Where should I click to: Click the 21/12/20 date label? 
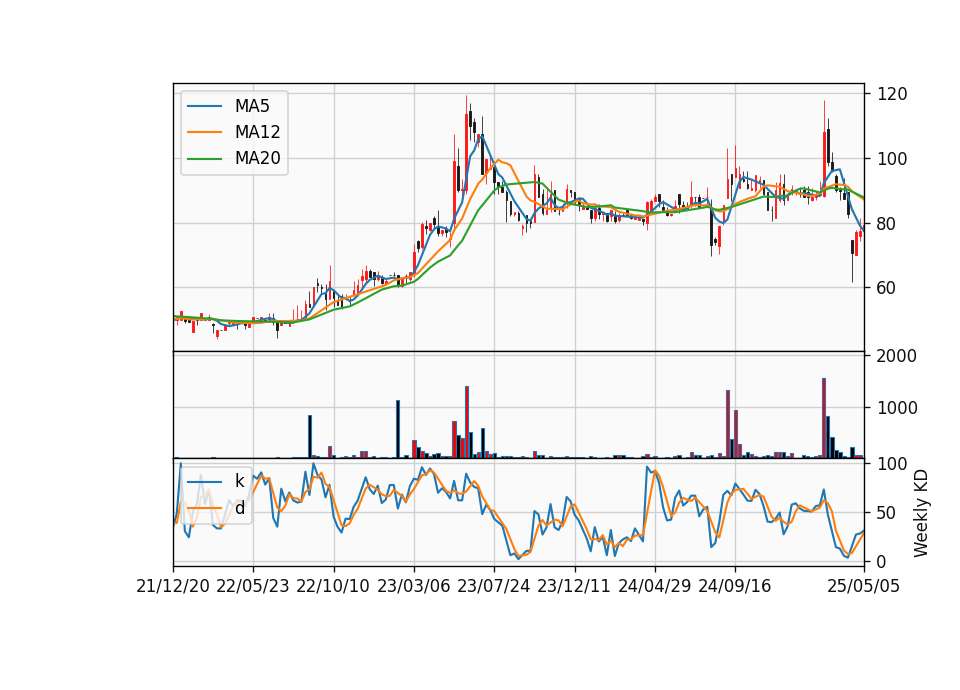173,586
